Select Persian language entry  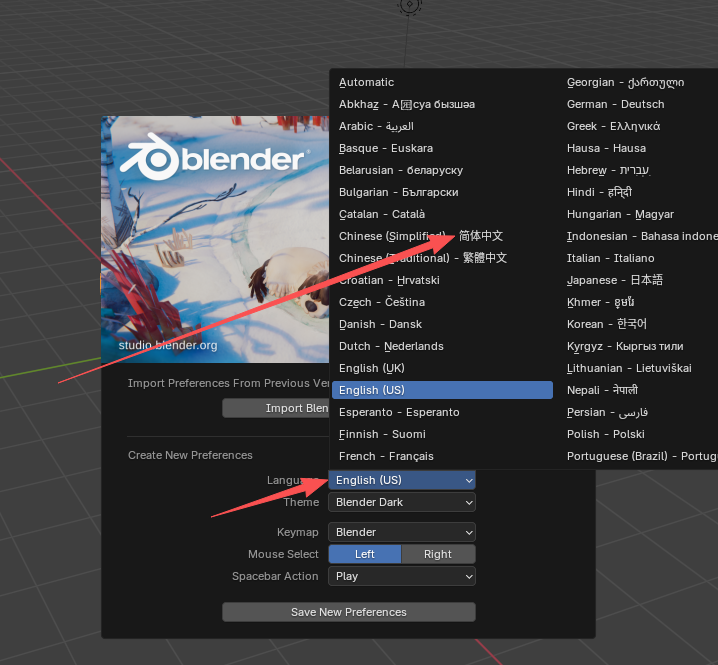click(x=639, y=412)
